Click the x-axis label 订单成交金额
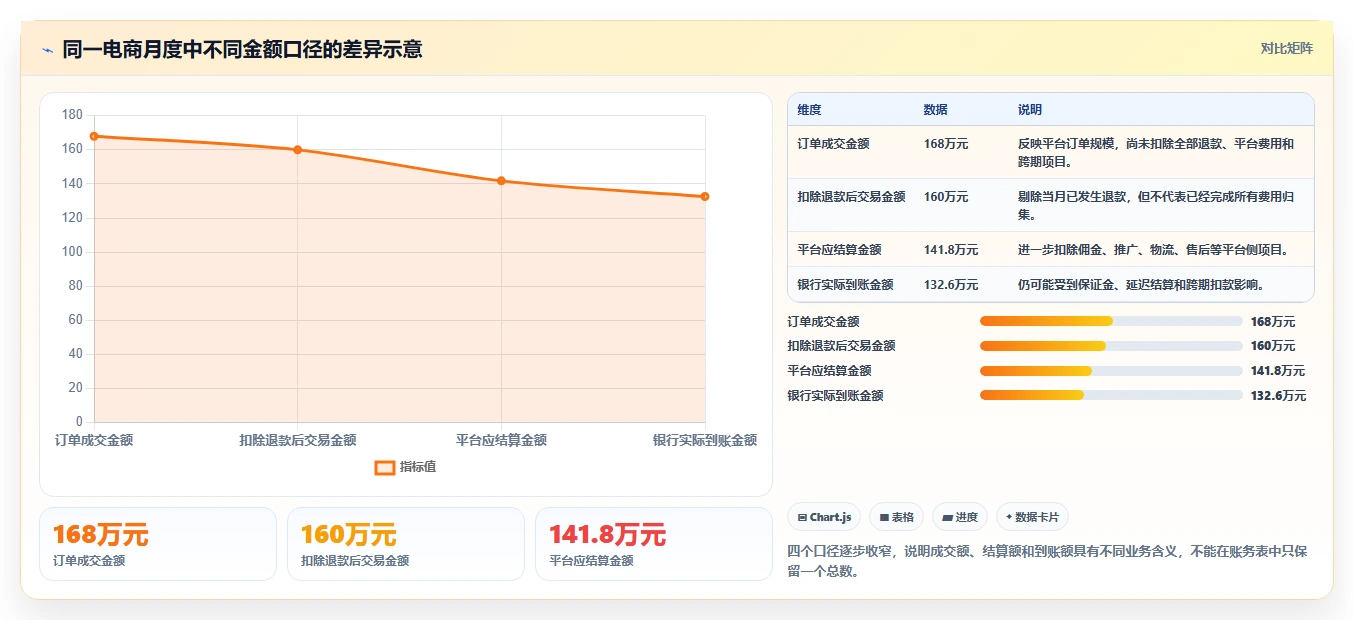 pyautogui.click(x=94, y=440)
